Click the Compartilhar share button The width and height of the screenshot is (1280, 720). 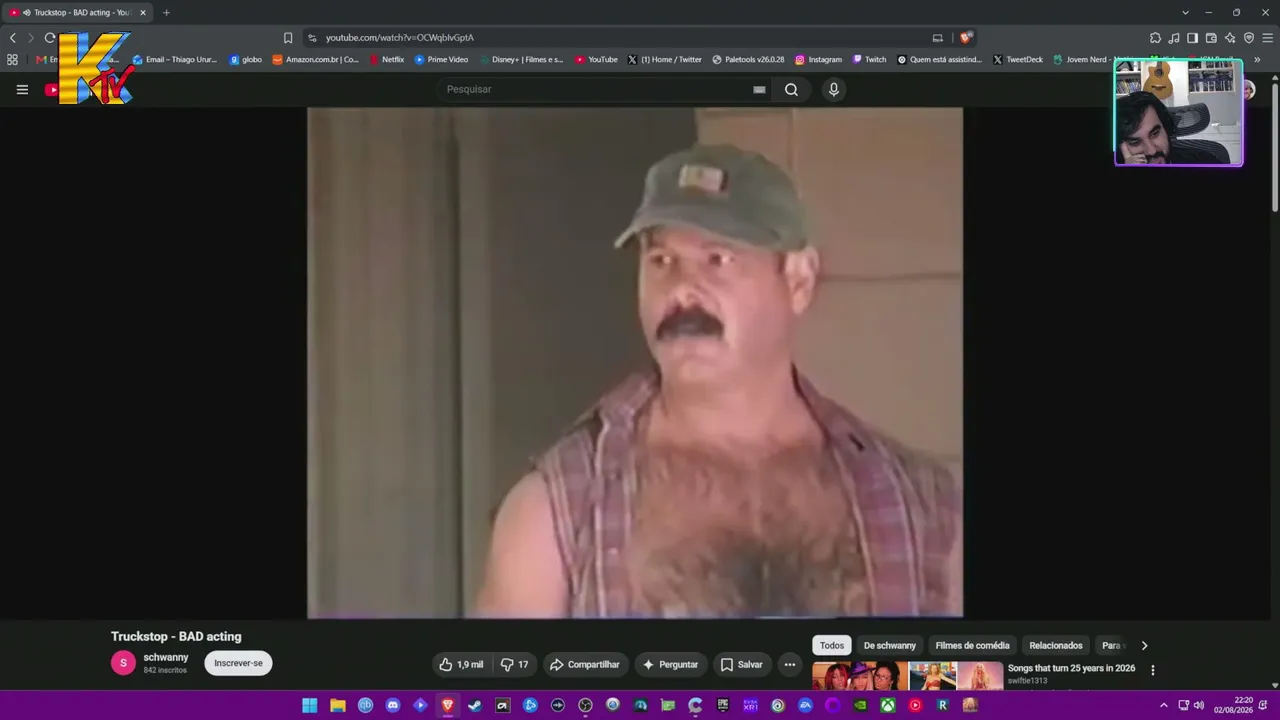coord(585,664)
